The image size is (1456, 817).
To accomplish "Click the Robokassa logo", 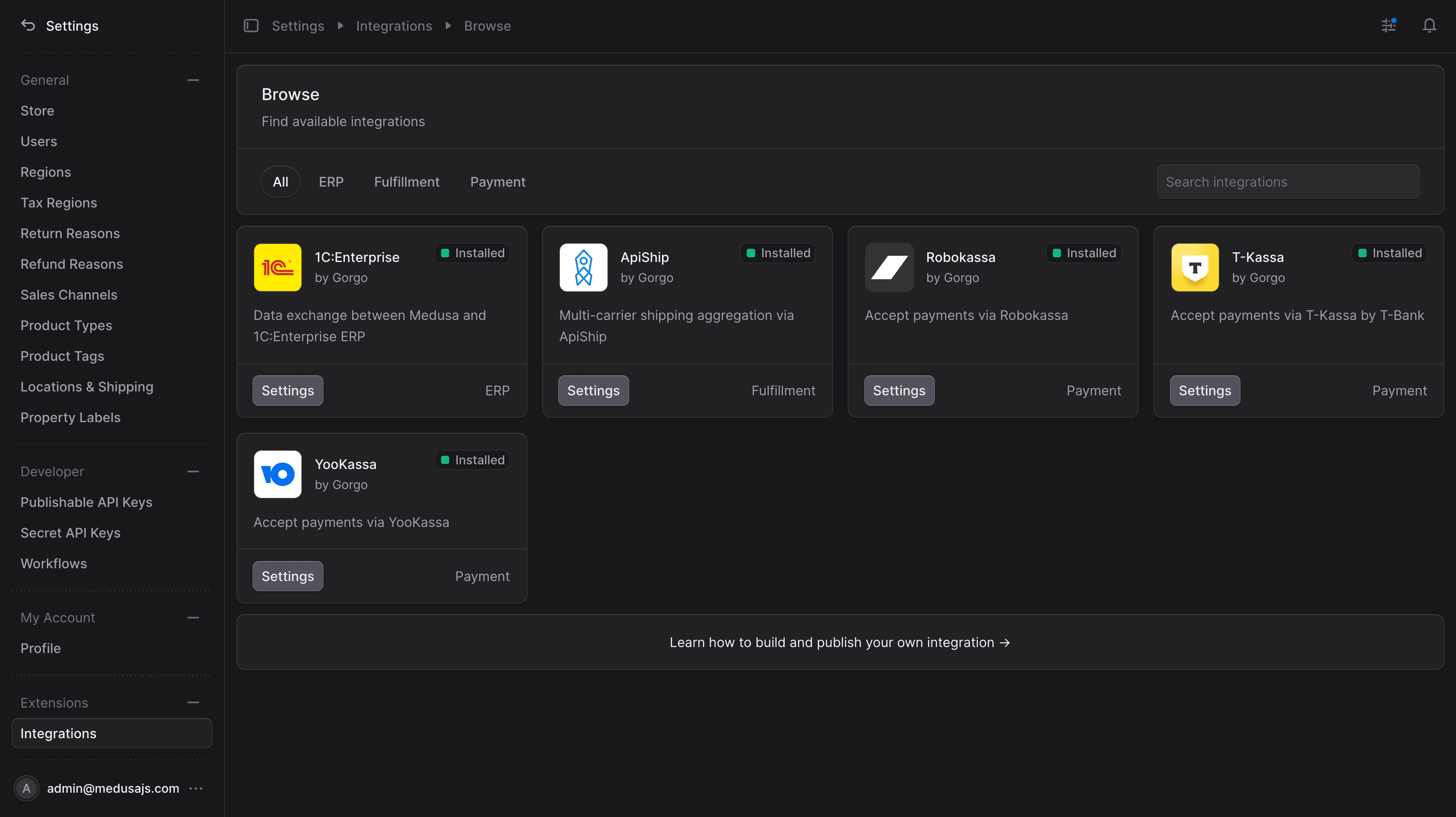I will point(889,268).
